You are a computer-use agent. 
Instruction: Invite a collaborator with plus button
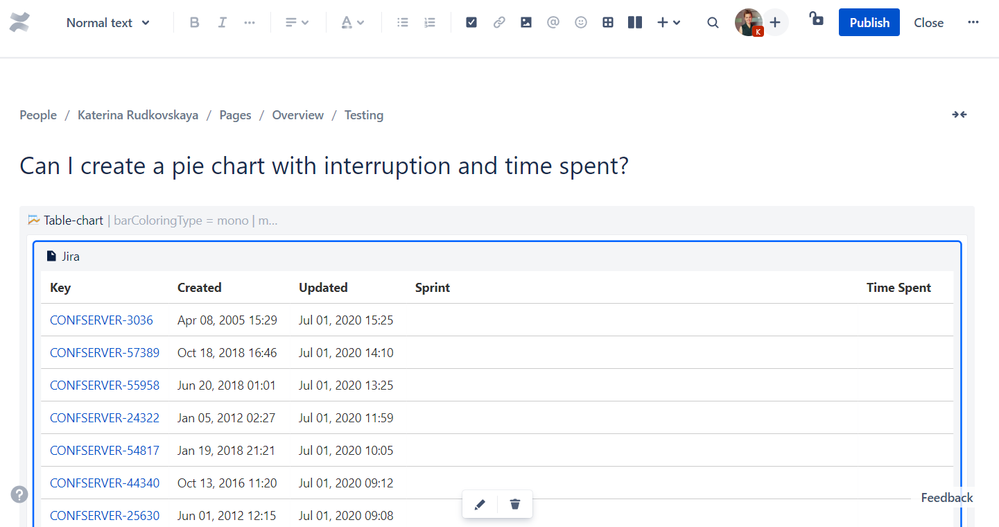(775, 22)
